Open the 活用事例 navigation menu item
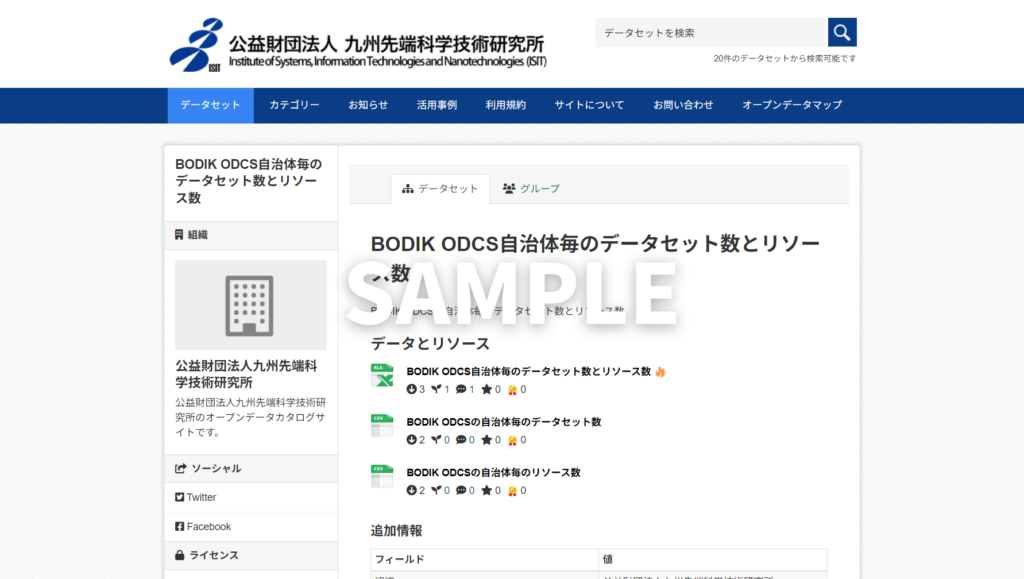This screenshot has width=1024, height=579. click(436, 105)
